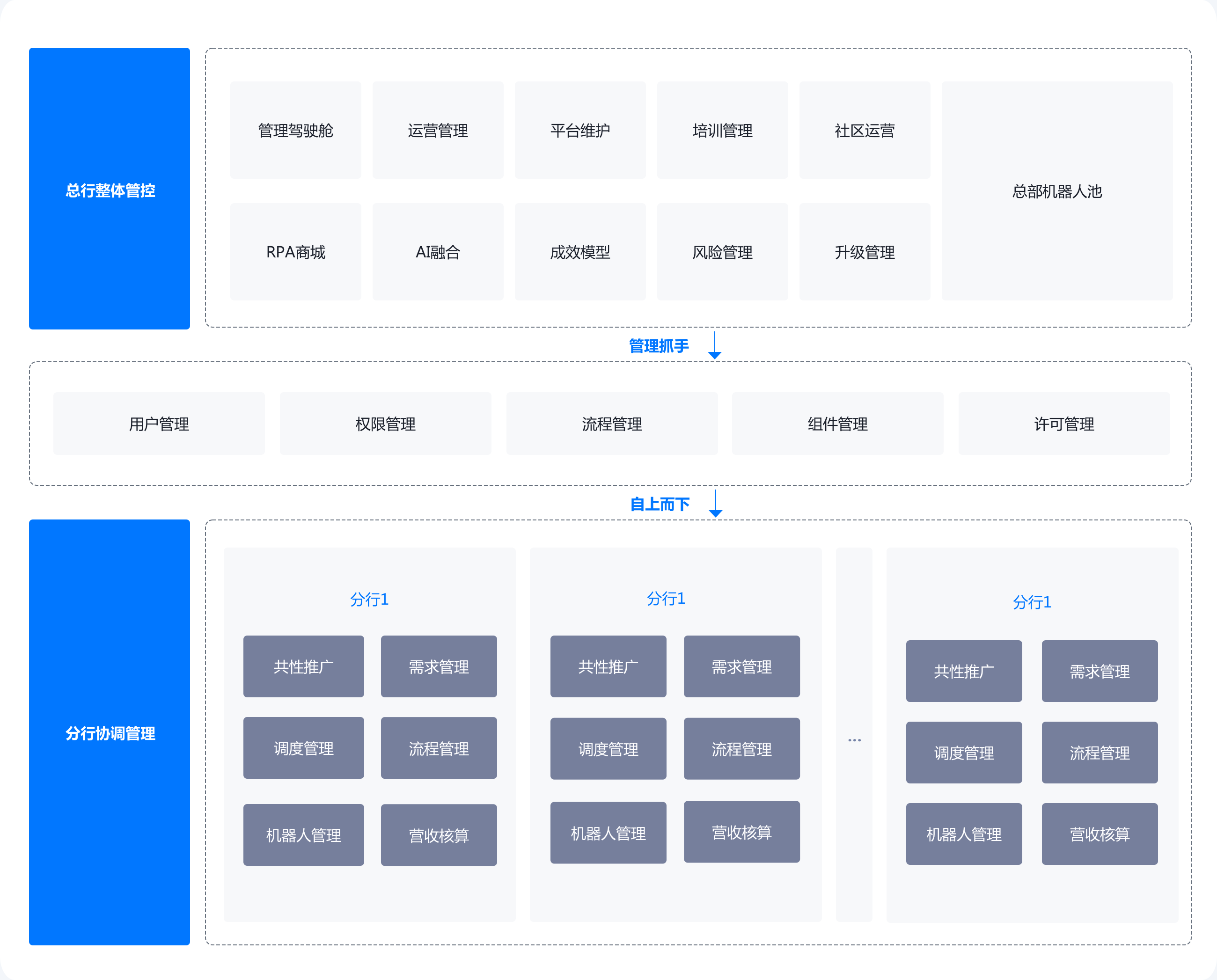The width and height of the screenshot is (1217, 980).
Task: Click the blue 分行协调管理 block
Action: coord(110,732)
